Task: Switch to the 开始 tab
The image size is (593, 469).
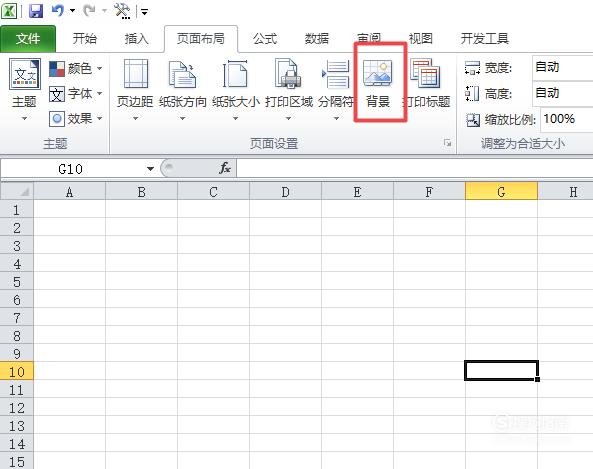Action: pos(84,38)
